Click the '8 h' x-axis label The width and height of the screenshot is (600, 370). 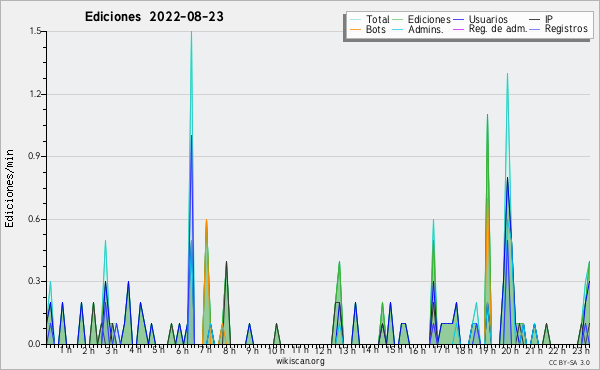click(229, 351)
